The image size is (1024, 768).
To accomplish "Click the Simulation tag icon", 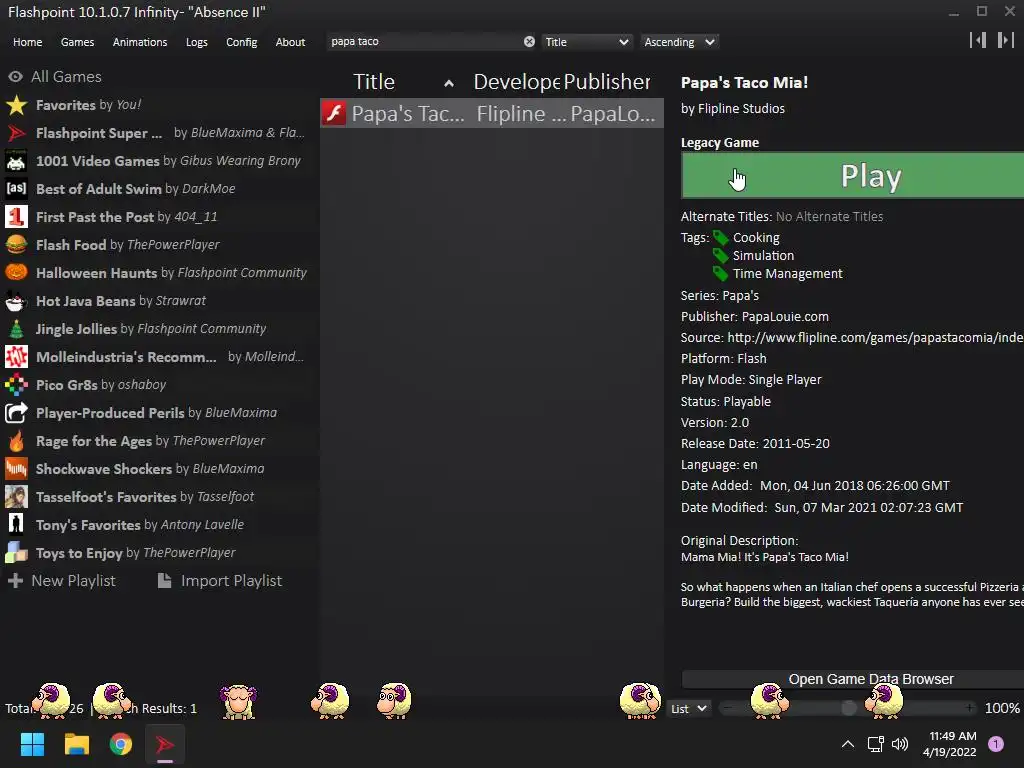I will (720, 255).
